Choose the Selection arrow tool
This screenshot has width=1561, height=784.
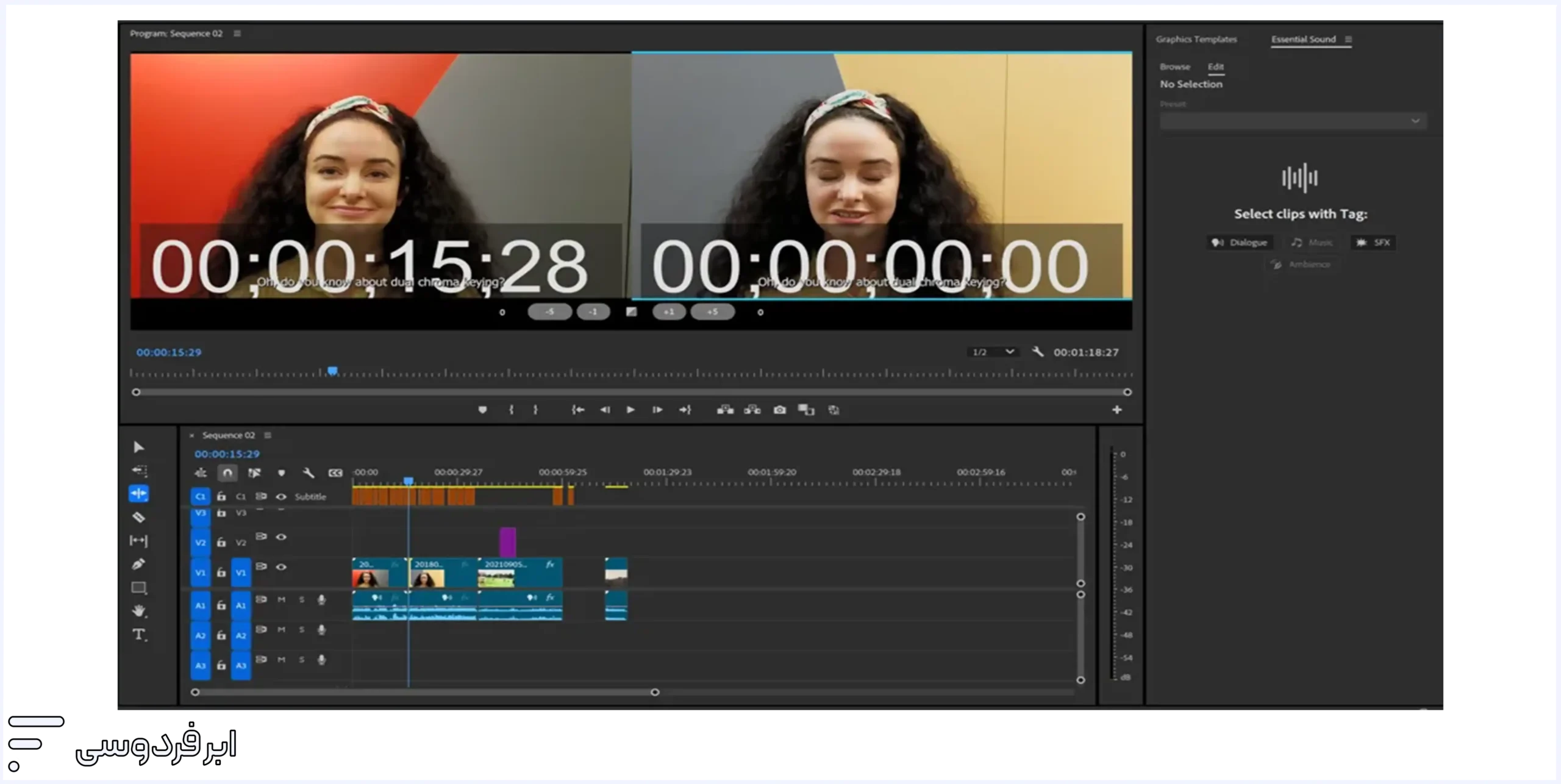click(138, 447)
